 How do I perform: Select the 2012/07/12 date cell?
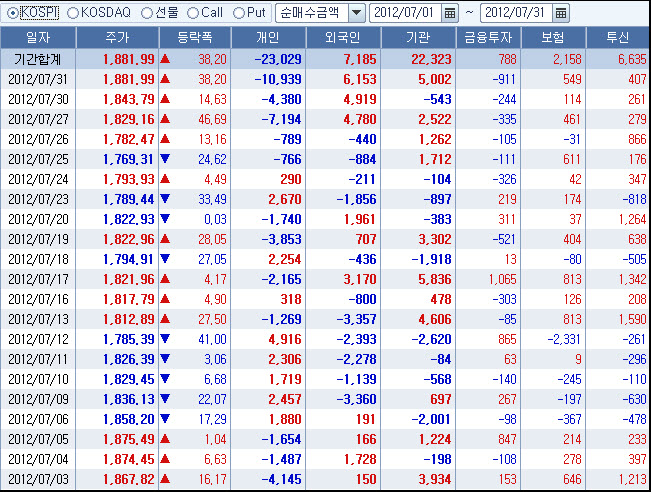pos(38,340)
